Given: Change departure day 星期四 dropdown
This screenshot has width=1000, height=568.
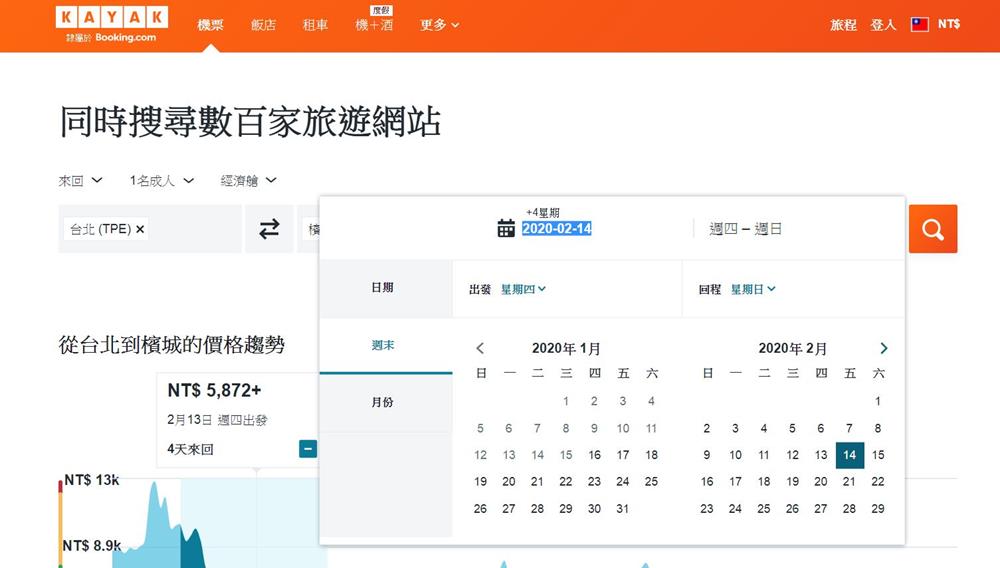Looking at the screenshot, I should [523, 289].
